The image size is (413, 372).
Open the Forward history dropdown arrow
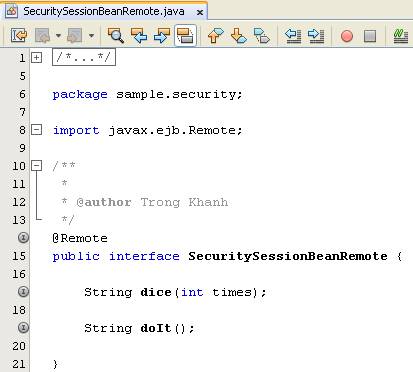[x=91, y=35]
